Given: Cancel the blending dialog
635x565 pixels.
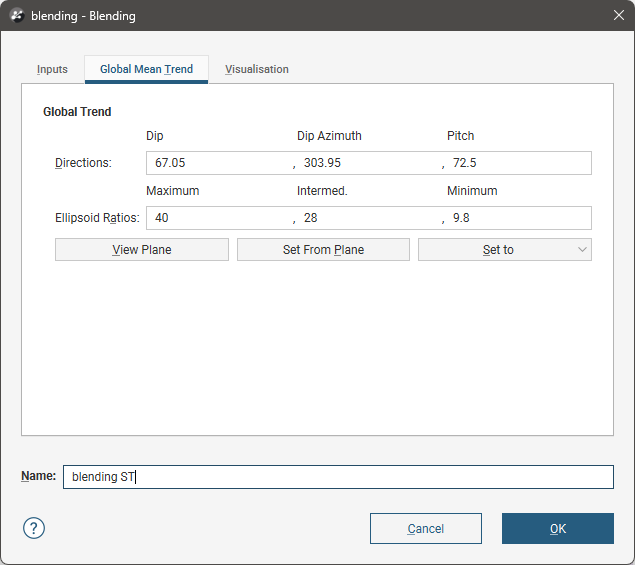Looking at the screenshot, I should (425, 529).
